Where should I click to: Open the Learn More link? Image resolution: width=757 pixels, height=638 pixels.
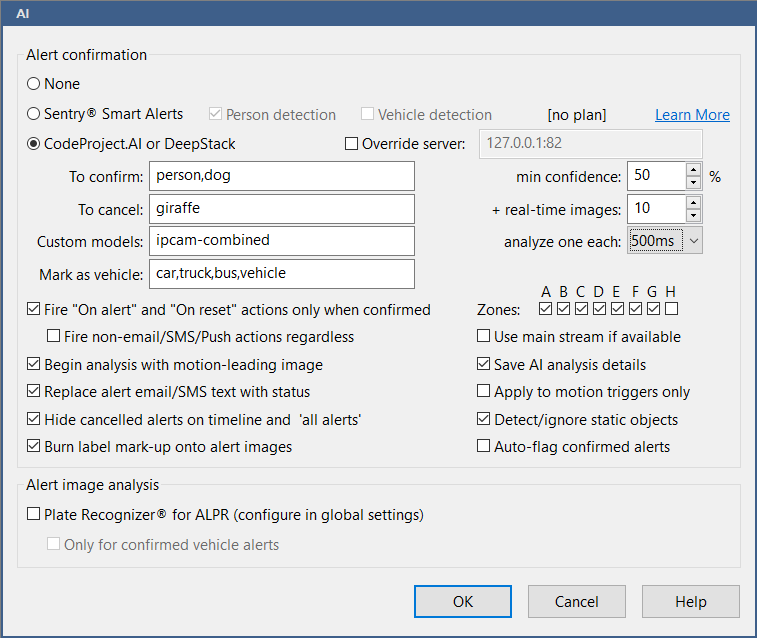(x=692, y=115)
